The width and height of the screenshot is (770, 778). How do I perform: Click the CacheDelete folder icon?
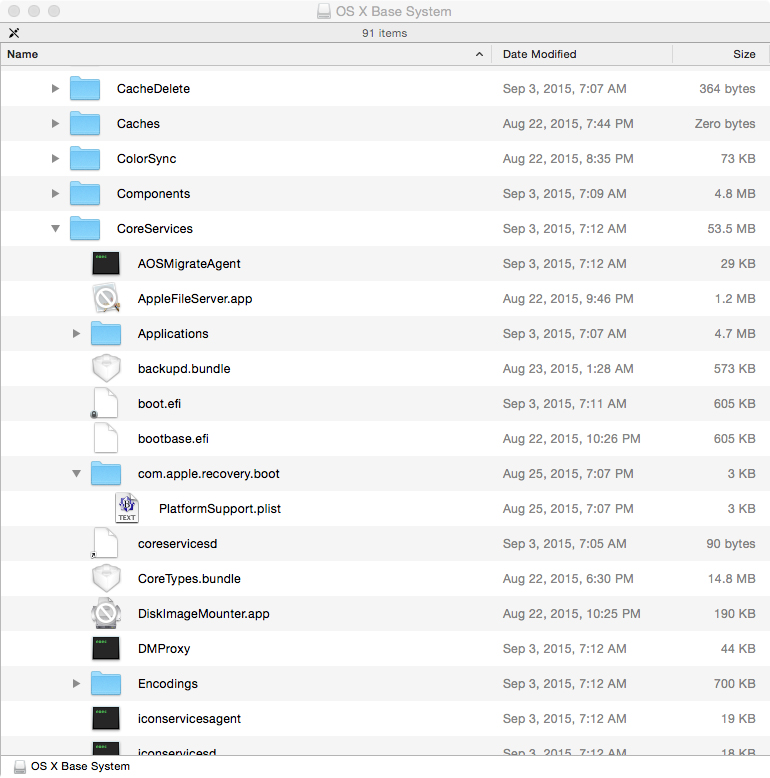click(x=85, y=88)
